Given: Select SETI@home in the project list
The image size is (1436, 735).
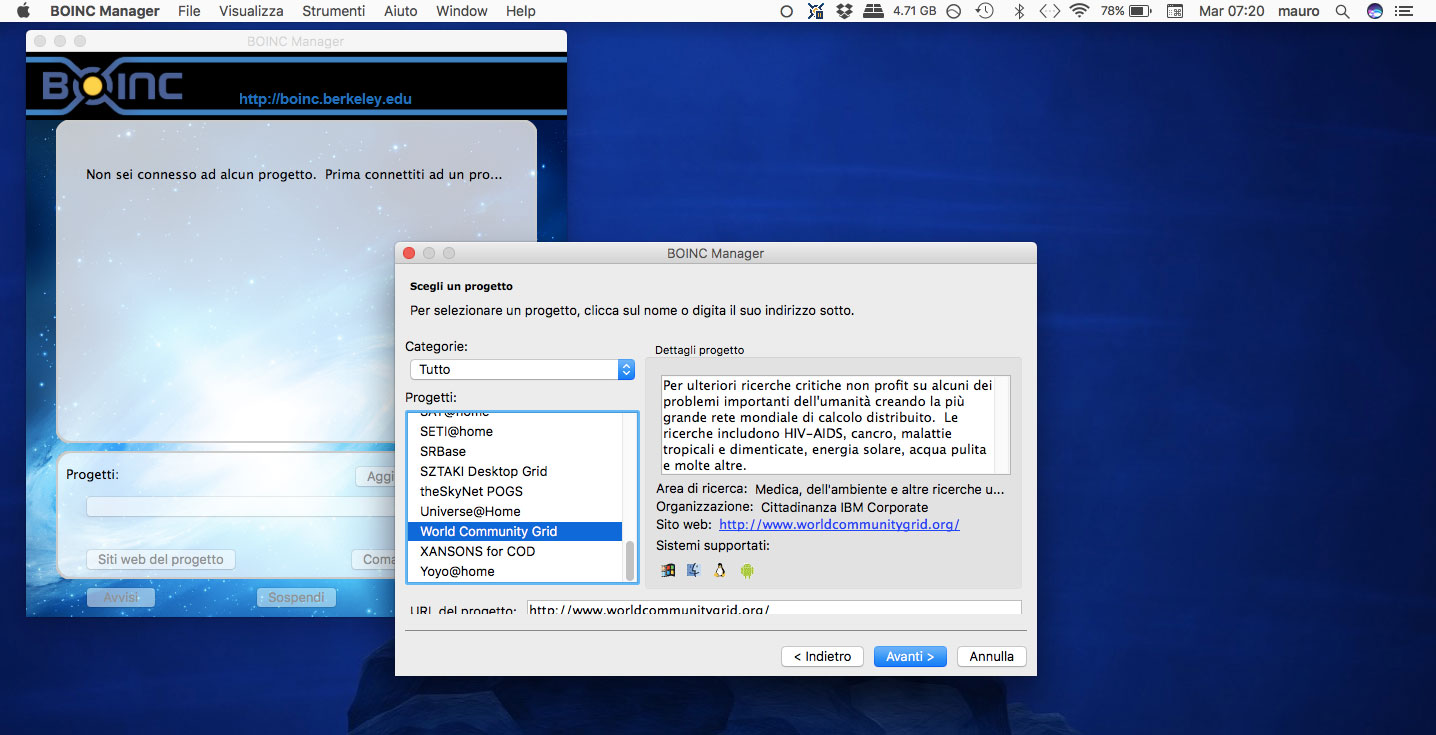Looking at the screenshot, I should [456, 431].
